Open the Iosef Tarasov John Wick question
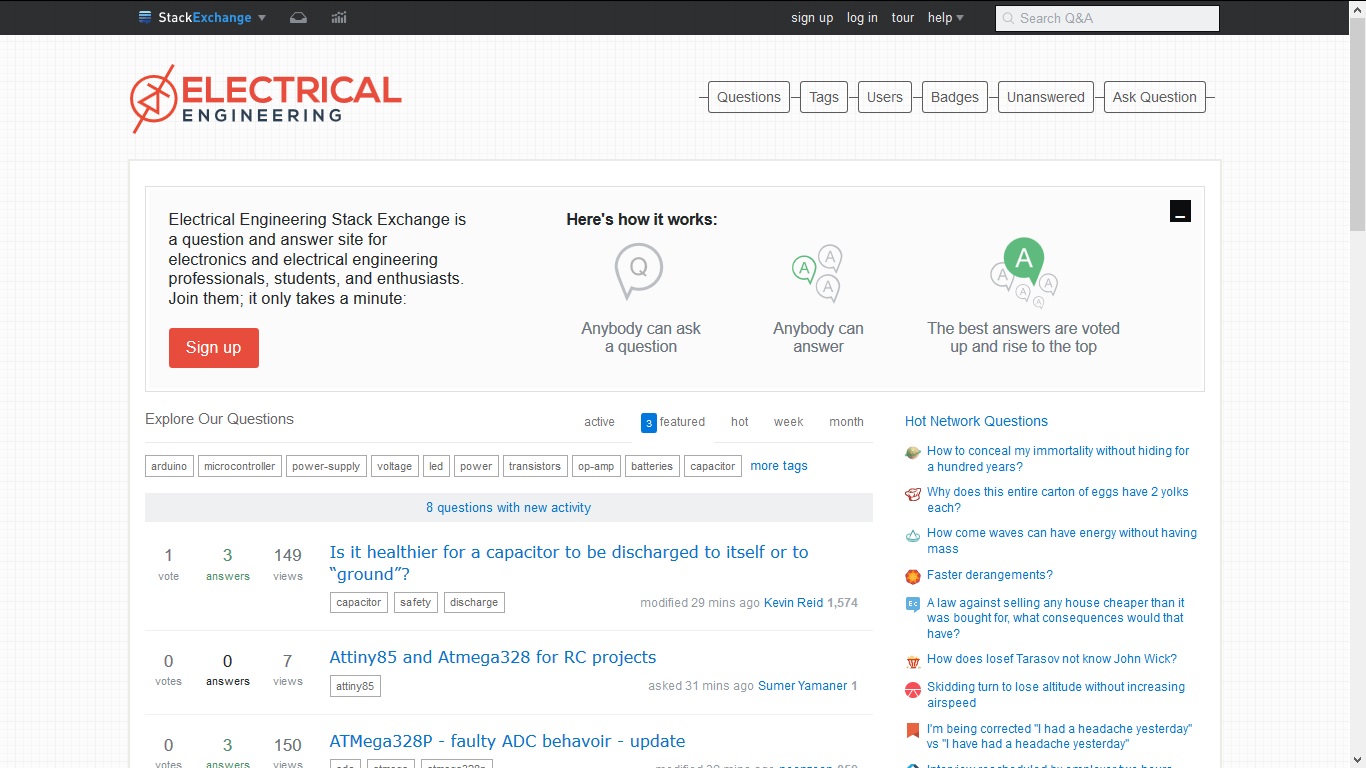The width and height of the screenshot is (1366, 768). coord(1052,659)
